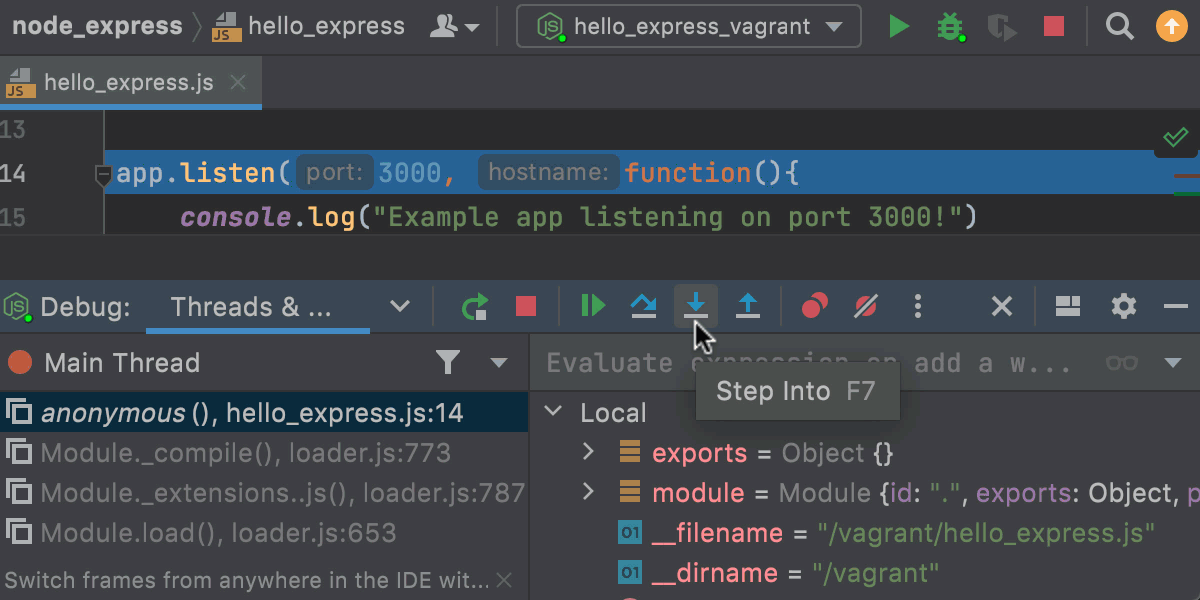
Task: Step Over the current line
Action: 644,306
